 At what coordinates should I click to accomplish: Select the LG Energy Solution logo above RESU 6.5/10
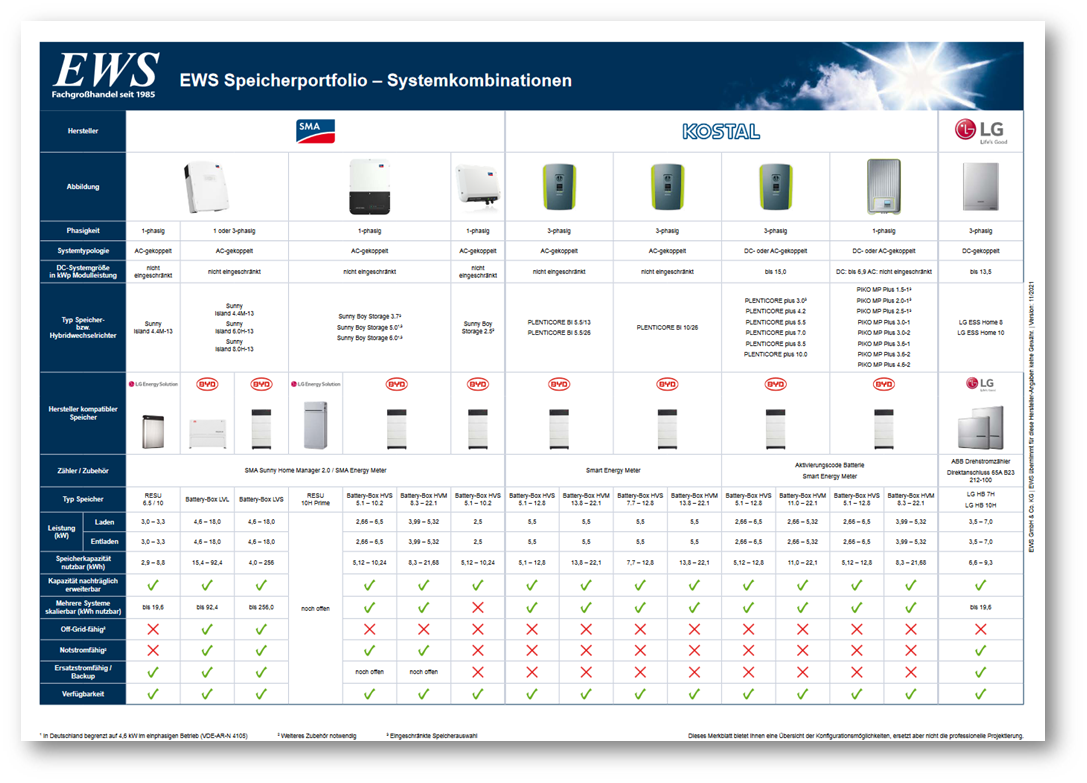tap(153, 384)
